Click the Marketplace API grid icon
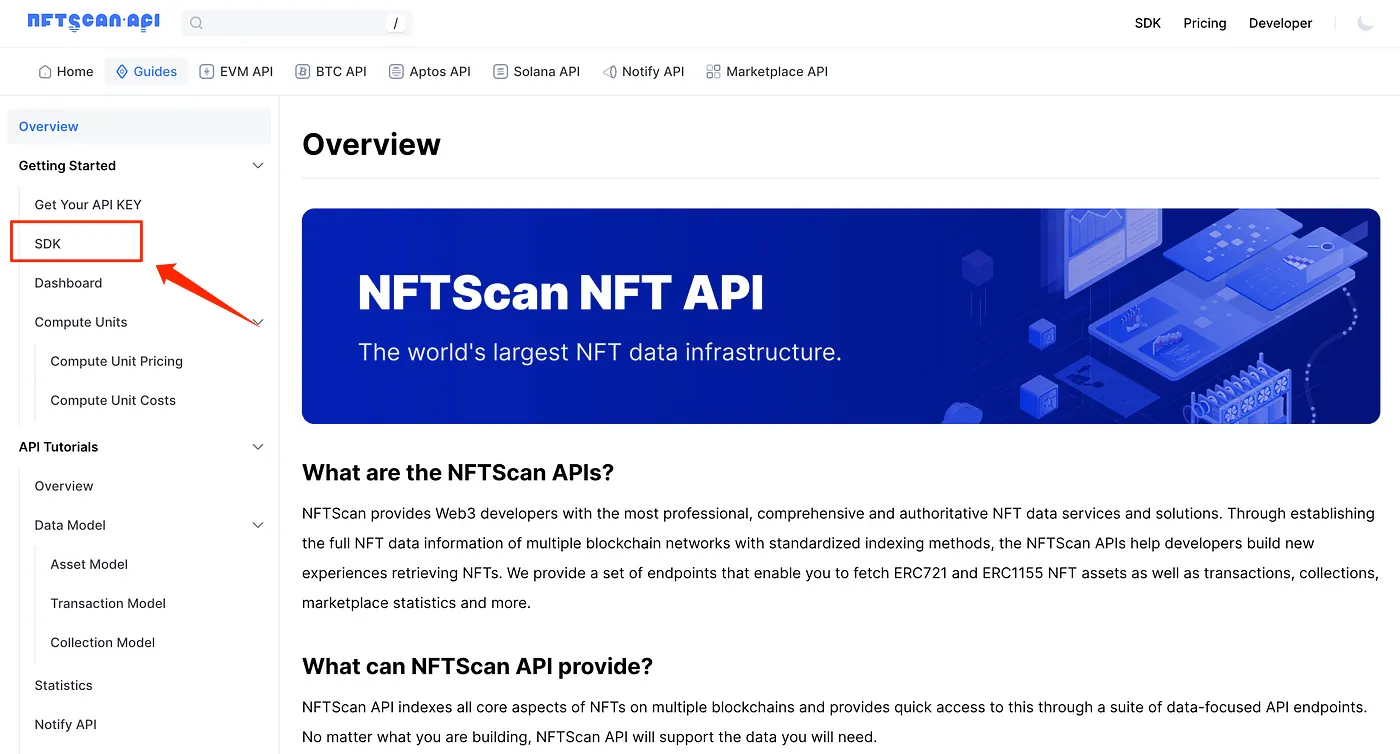The image size is (1400, 754). pyautogui.click(x=713, y=72)
